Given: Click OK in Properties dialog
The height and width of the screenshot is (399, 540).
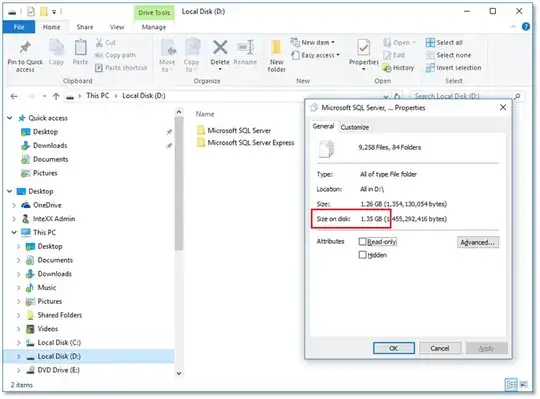Looking at the screenshot, I should 394,348.
